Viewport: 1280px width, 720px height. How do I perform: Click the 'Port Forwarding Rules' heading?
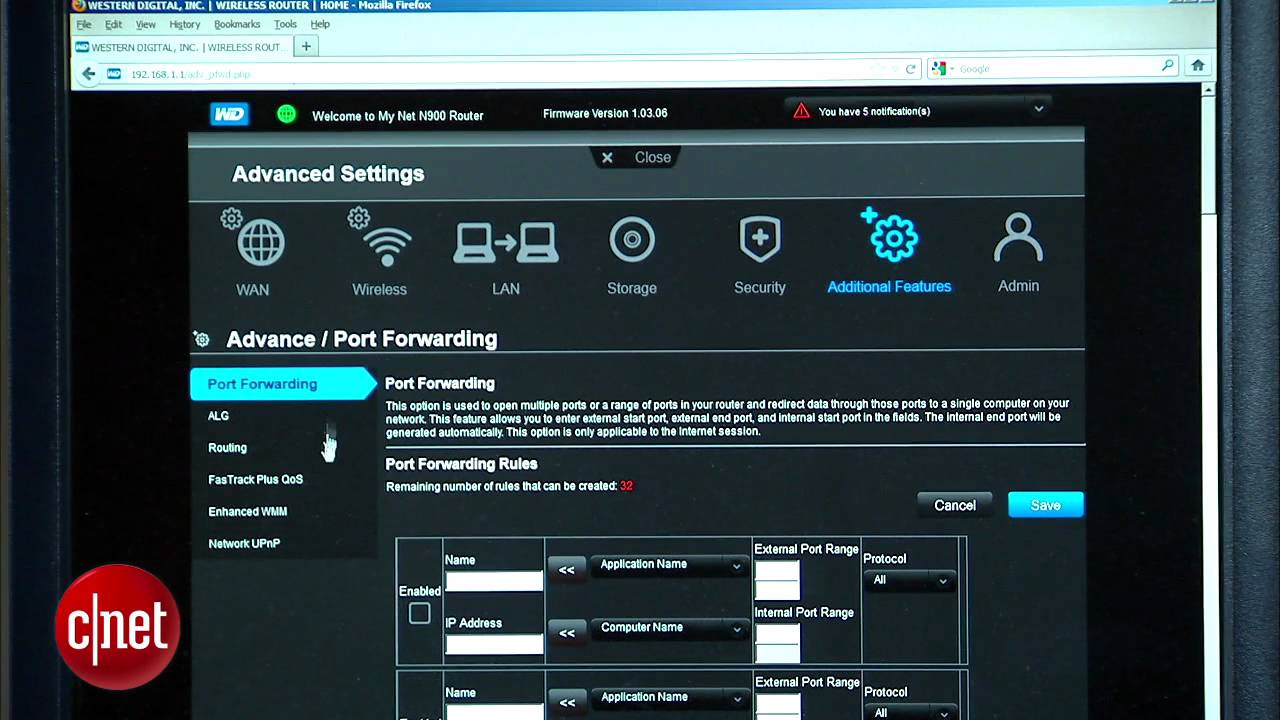(461, 464)
